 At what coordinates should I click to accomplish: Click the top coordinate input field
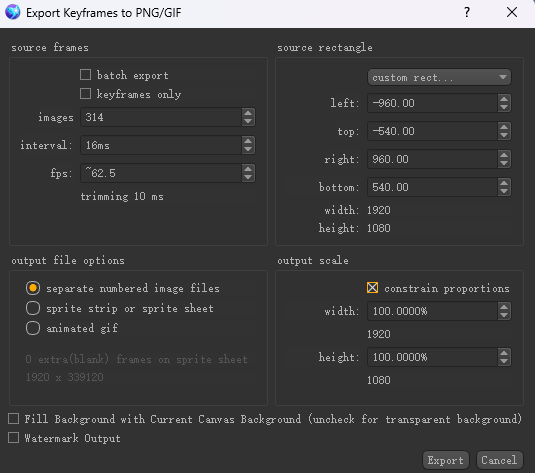(432, 131)
